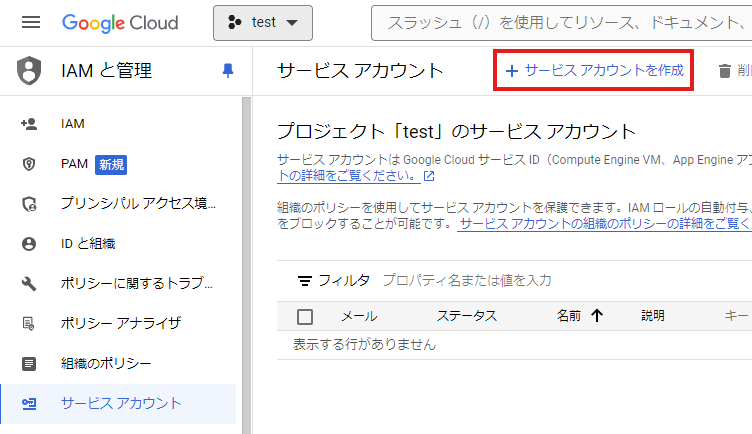752x434 pixels.
Task: Click the search bar for resources and documents
Action: (561, 23)
